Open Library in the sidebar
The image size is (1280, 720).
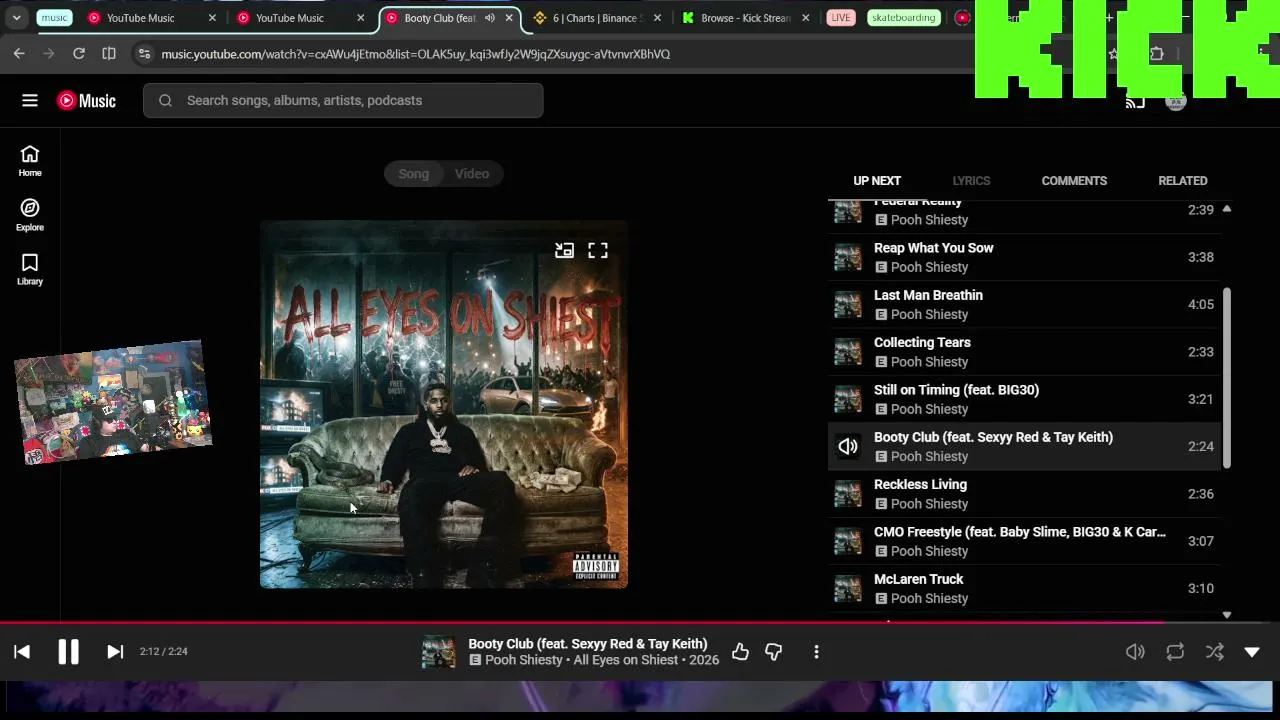[x=30, y=268]
